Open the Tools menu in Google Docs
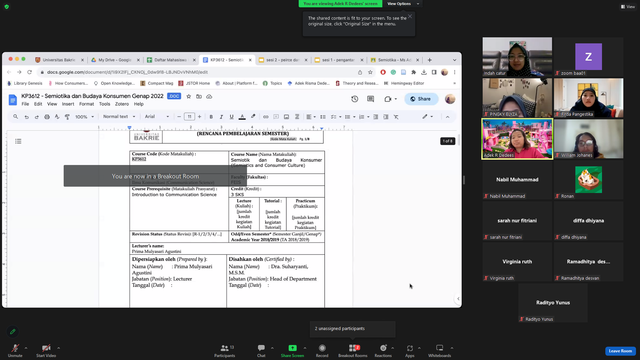The image size is (640, 360). pos(104,104)
